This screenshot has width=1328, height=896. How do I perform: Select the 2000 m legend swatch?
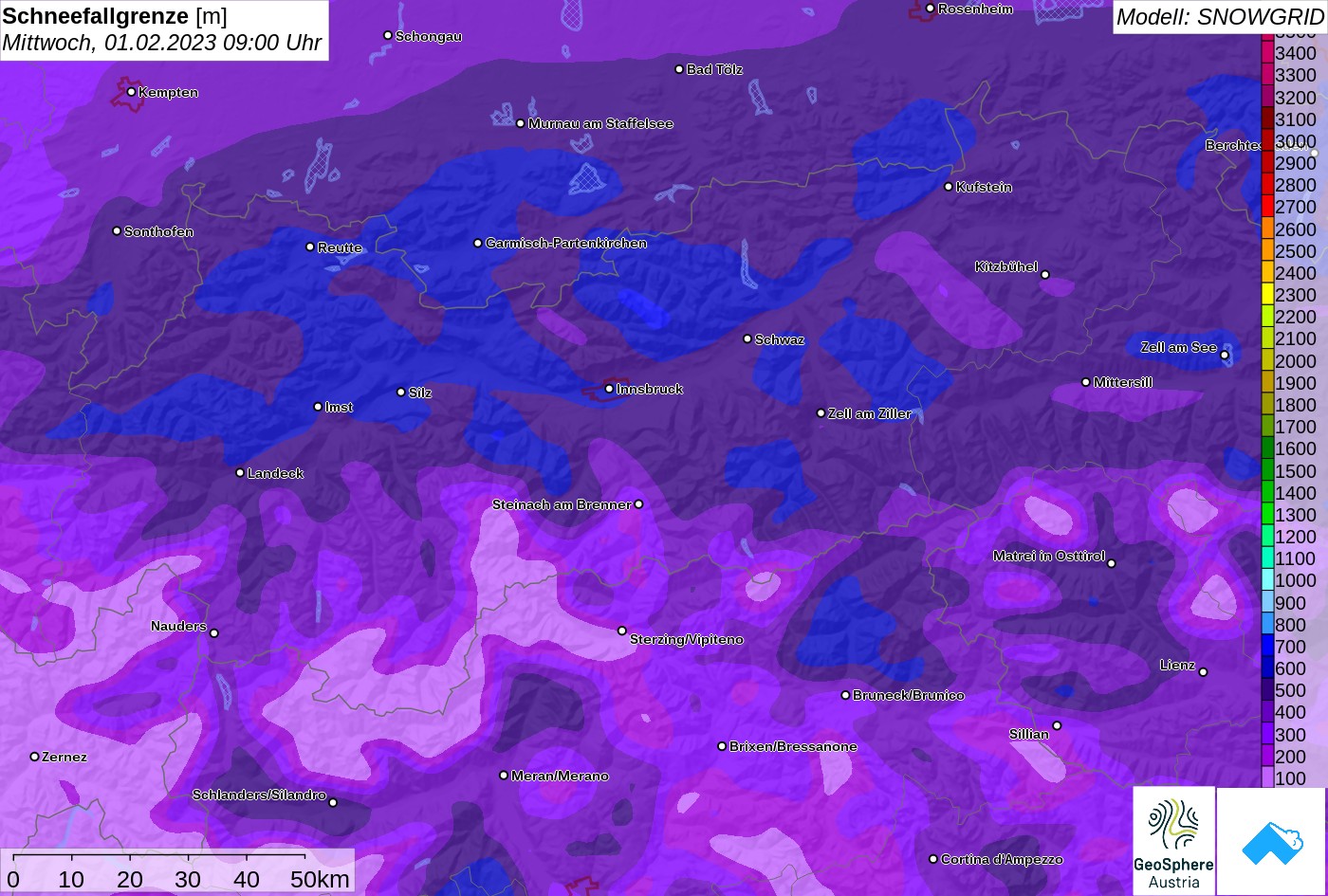(x=1267, y=361)
